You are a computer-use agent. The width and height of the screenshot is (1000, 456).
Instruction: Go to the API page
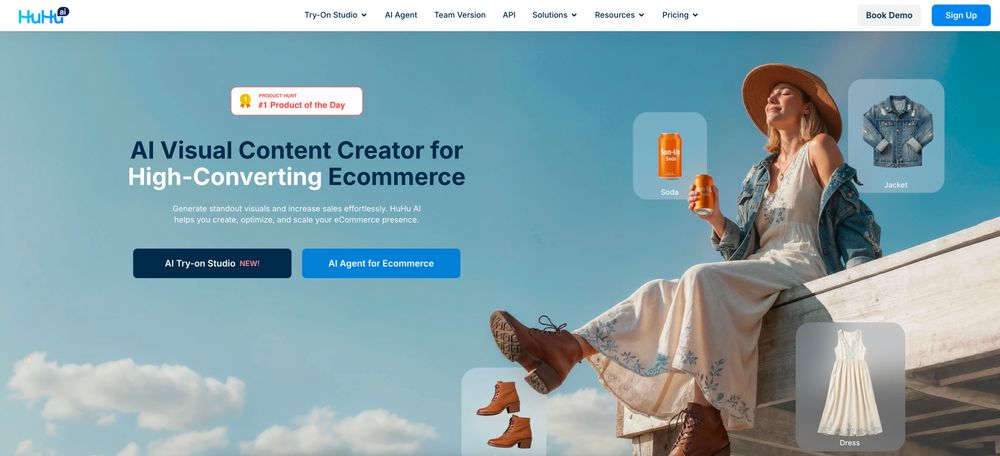[509, 15]
